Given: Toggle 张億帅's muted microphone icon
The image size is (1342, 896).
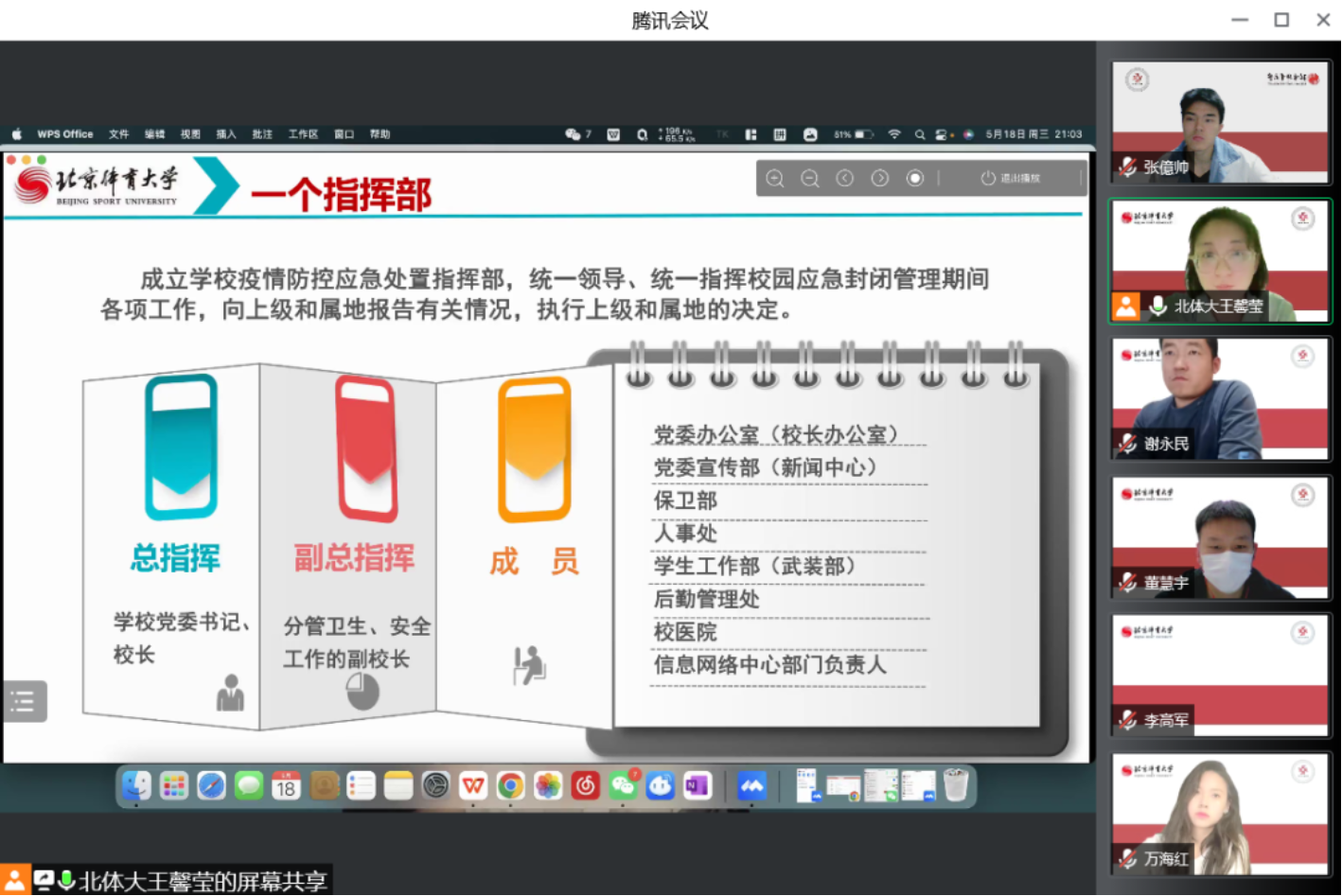Looking at the screenshot, I should pos(1127,167).
